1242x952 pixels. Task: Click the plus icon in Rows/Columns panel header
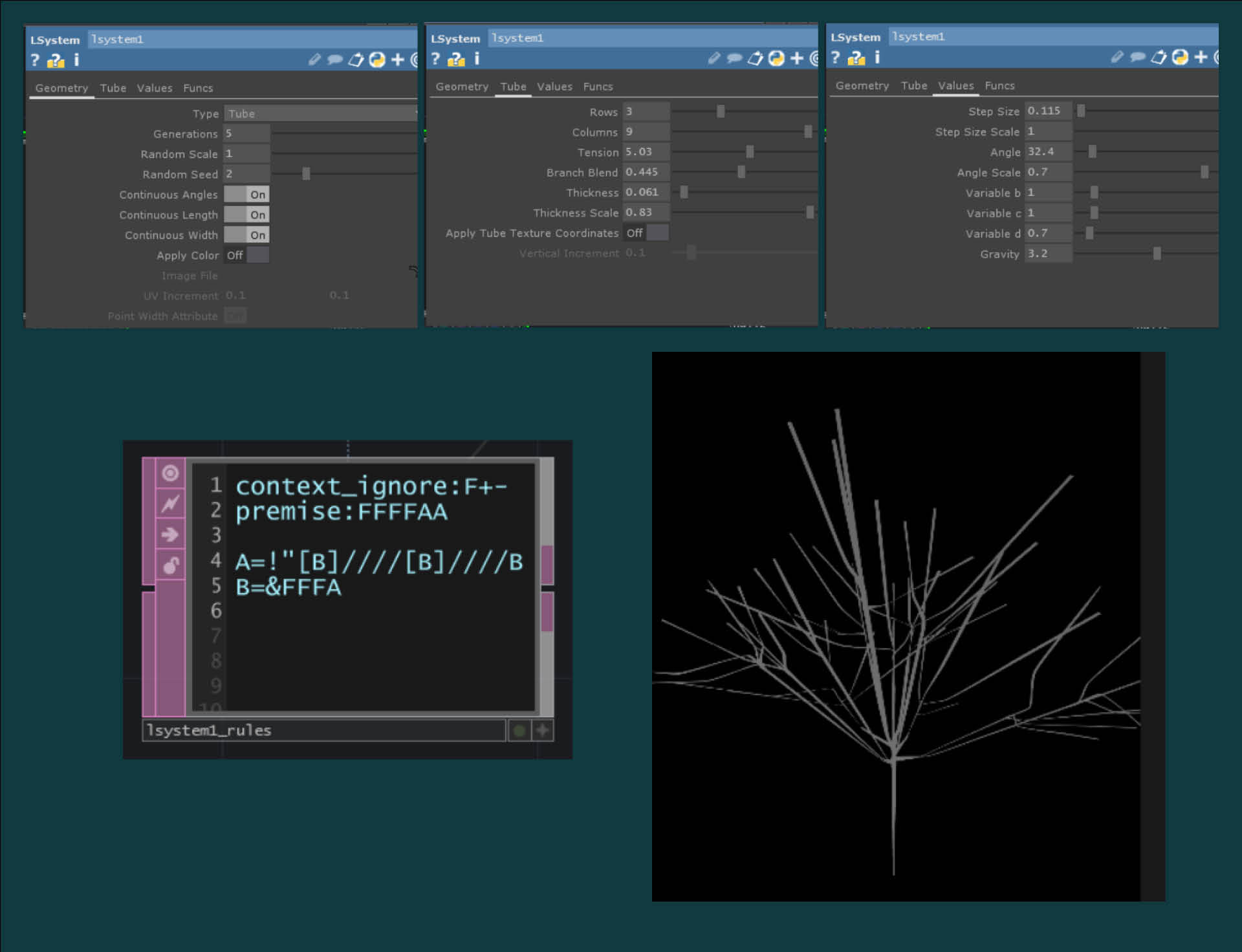click(x=797, y=58)
